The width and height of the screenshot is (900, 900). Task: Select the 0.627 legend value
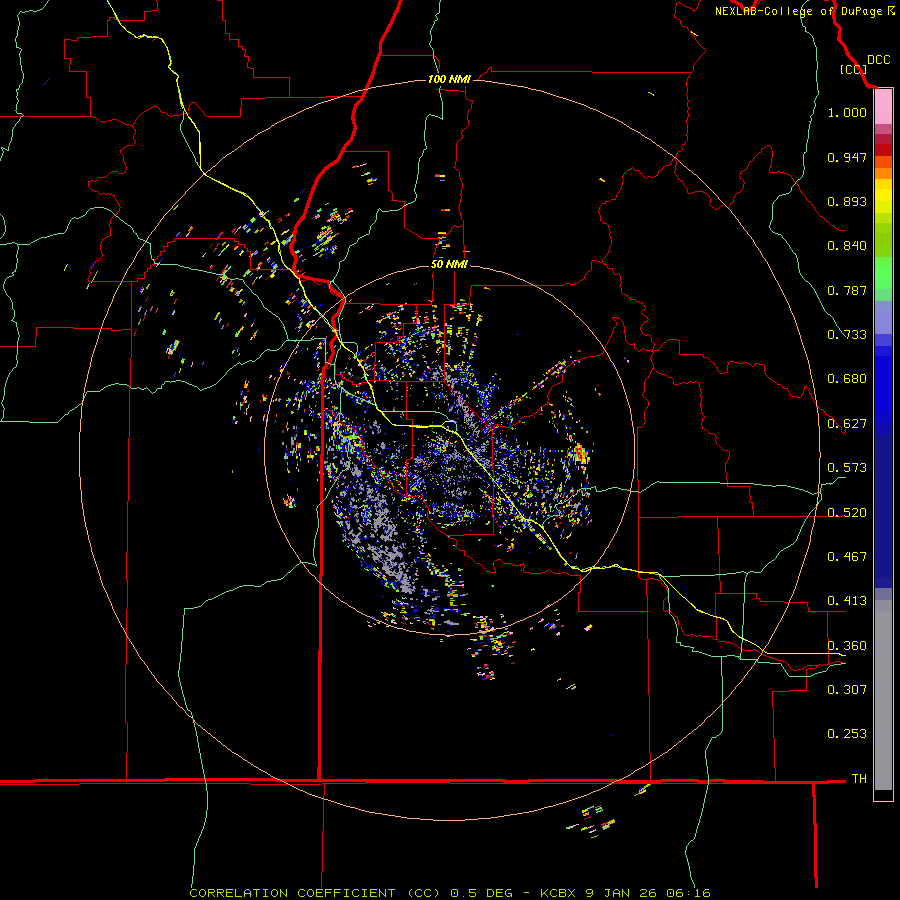(x=847, y=424)
